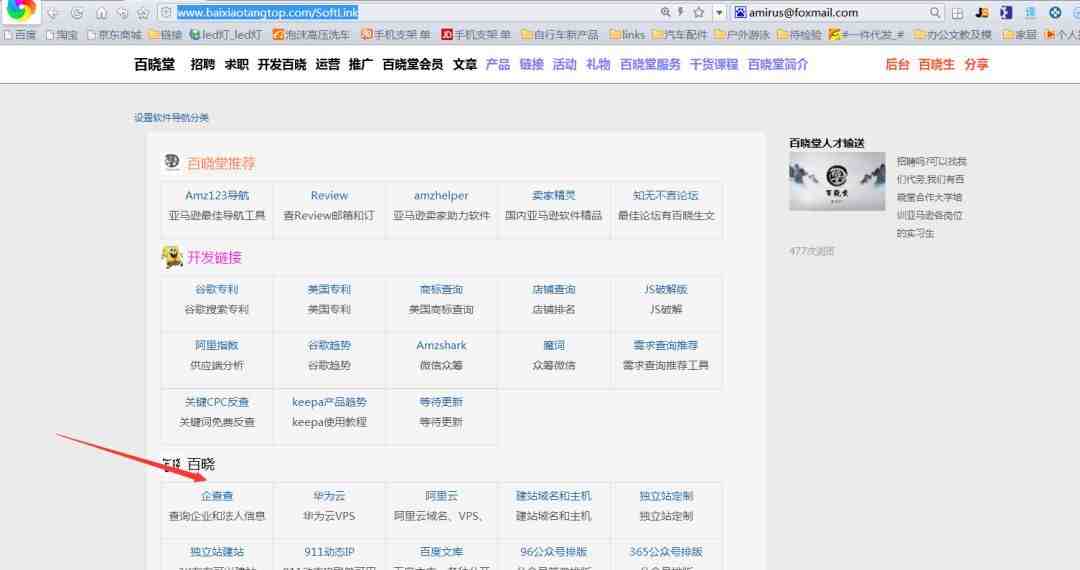Viewport: 1080px width, 570px height.
Task: Open the 华为云 link
Action: coord(329,496)
